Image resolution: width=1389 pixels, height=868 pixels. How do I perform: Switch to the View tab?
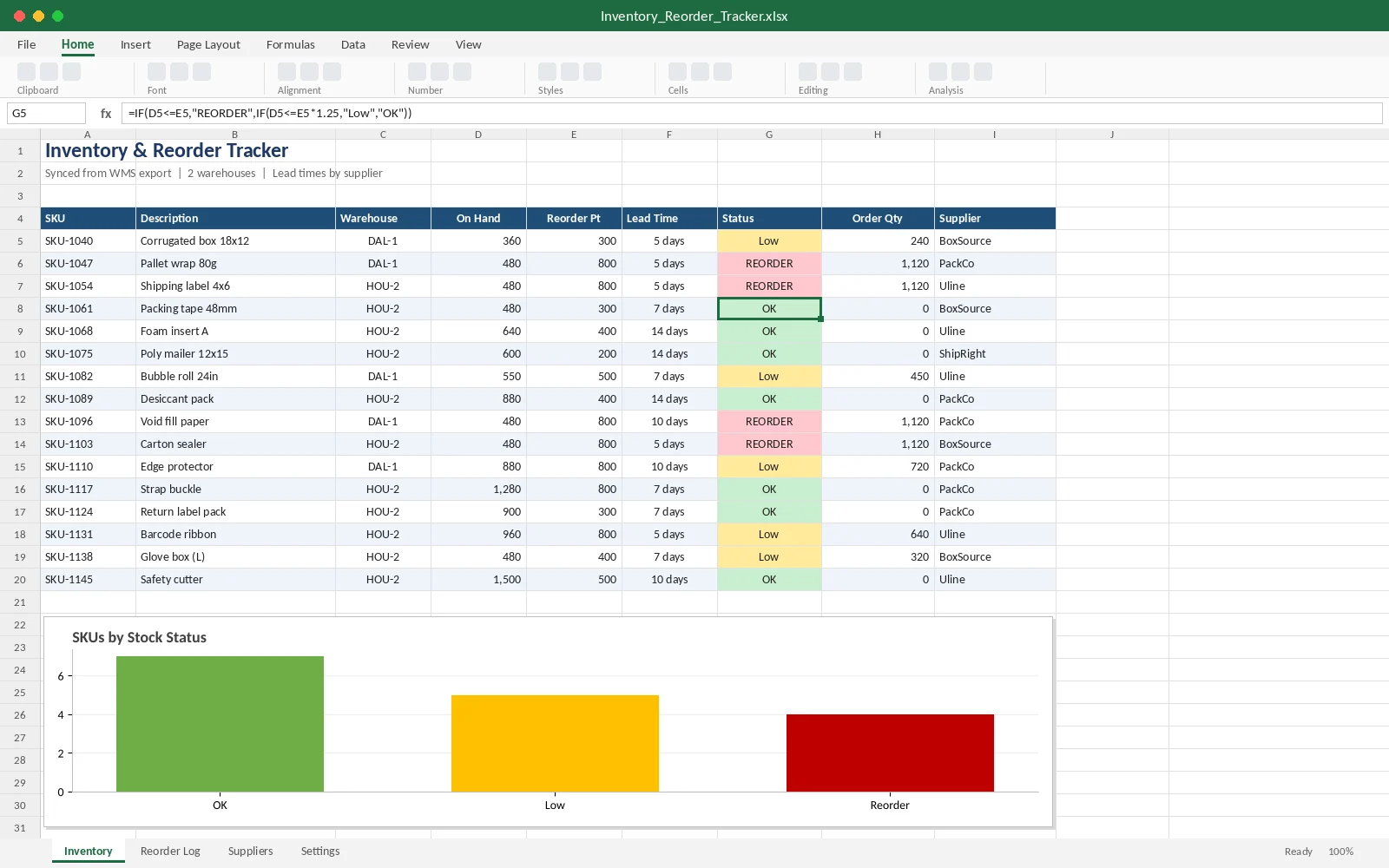pos(469,44)
